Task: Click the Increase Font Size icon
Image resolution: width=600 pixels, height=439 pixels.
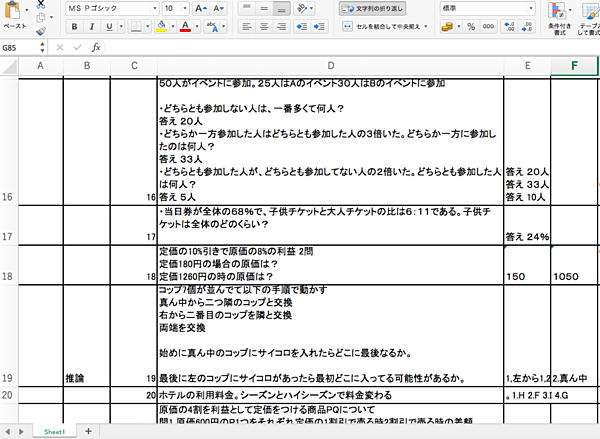Action: (x=204, y=8)
